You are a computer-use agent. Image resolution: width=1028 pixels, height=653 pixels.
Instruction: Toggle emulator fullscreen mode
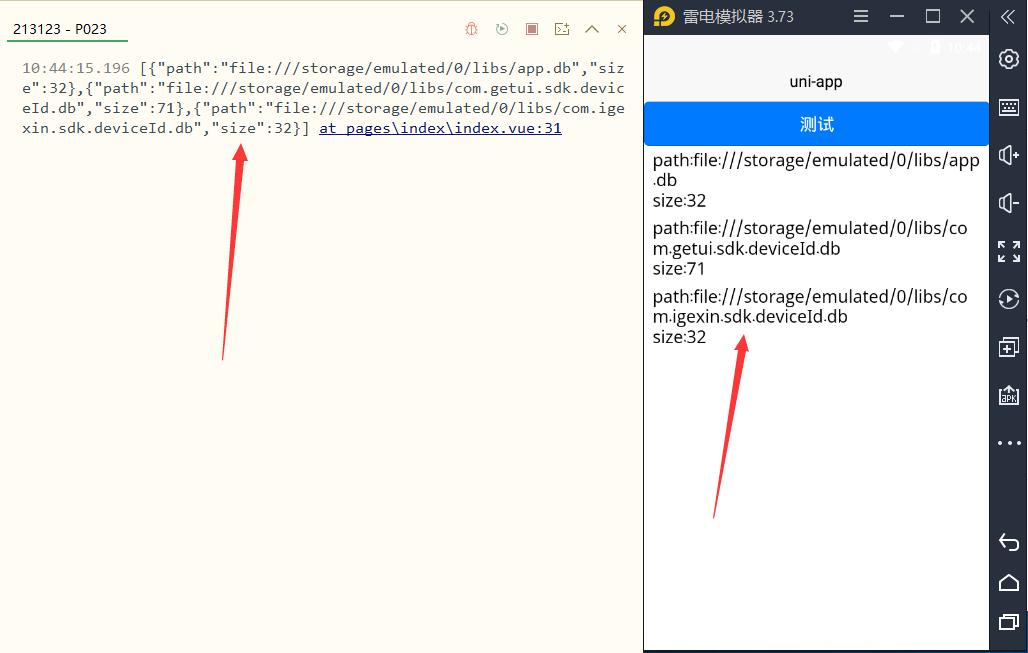[x=1009, y=251]
